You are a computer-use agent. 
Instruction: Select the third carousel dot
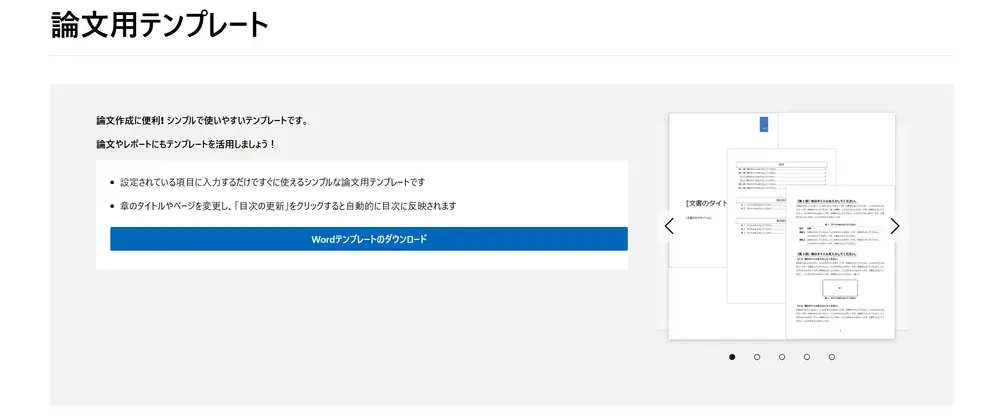782,357
